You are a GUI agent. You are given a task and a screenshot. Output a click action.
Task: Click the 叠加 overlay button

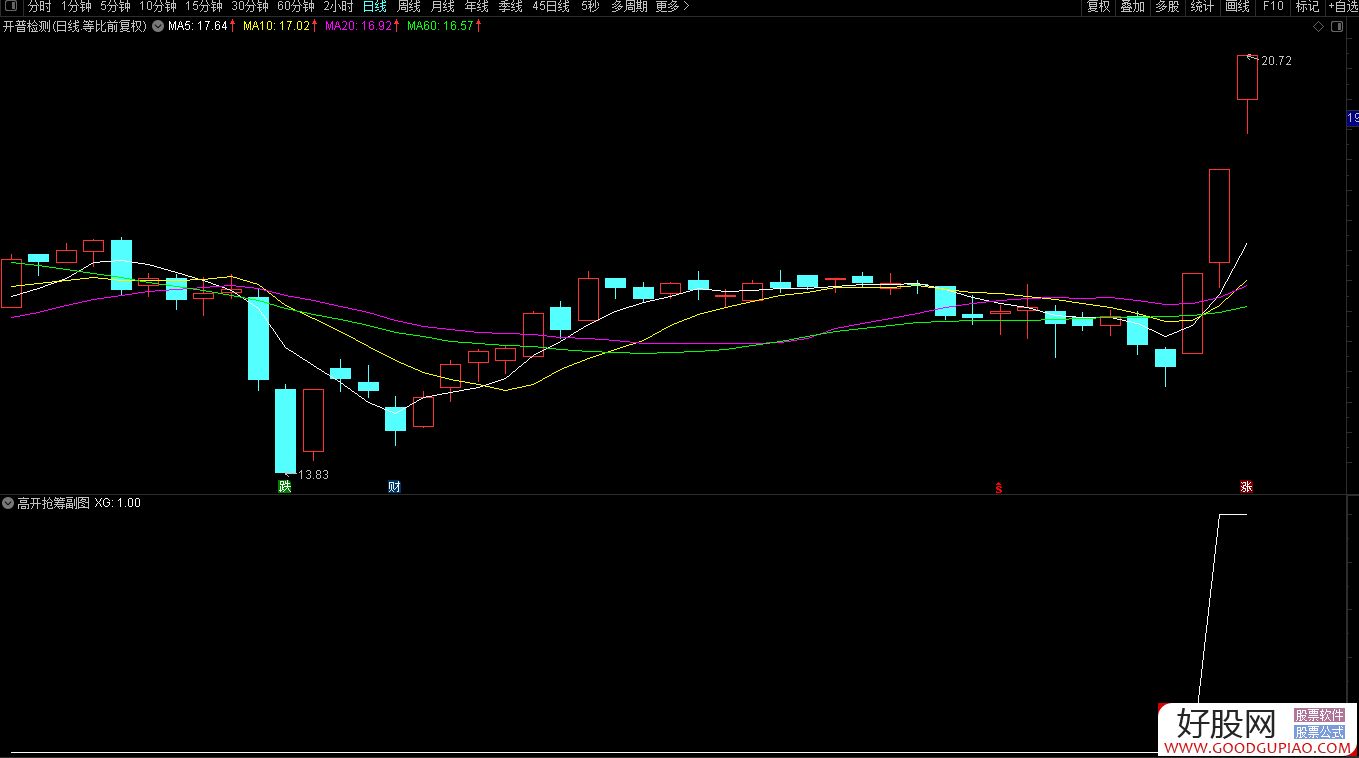(1132, 7)
